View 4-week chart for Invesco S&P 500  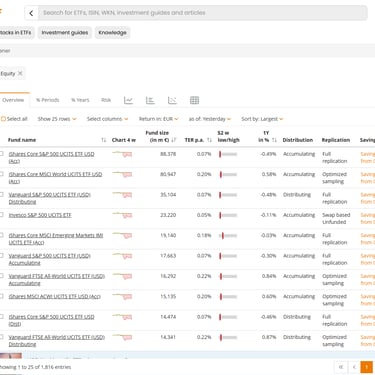tap(122, 215)
